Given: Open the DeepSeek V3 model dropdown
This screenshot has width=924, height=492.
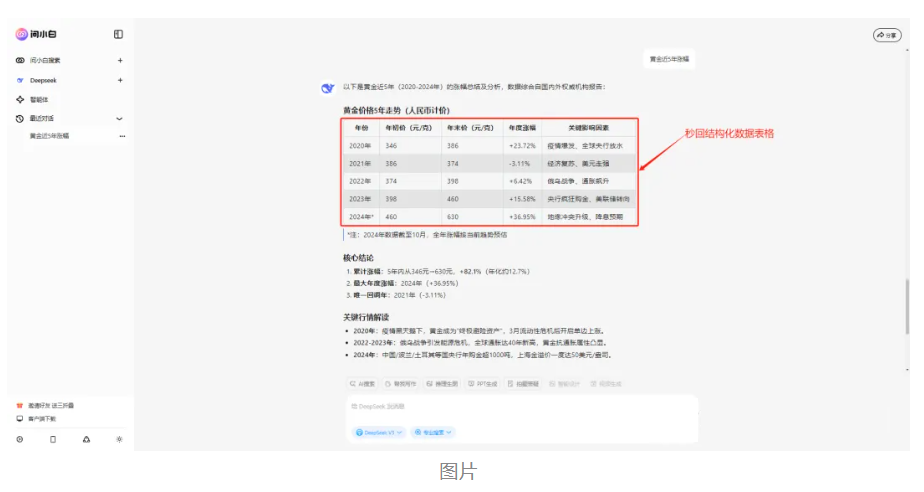Looking at the screenshot, I should click(x=379, y=432).
